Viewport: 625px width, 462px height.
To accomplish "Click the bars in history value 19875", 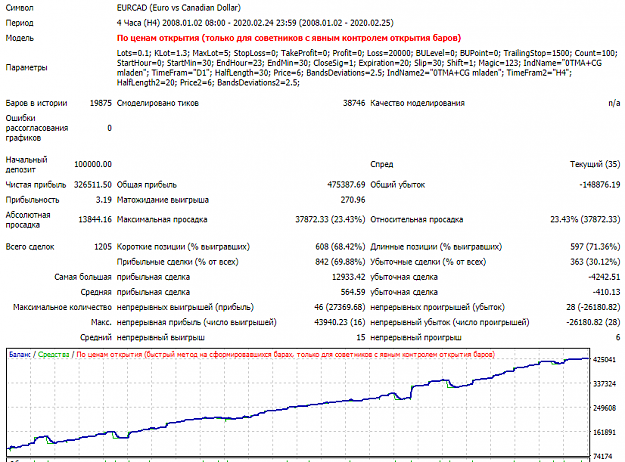I will [100, 103].
